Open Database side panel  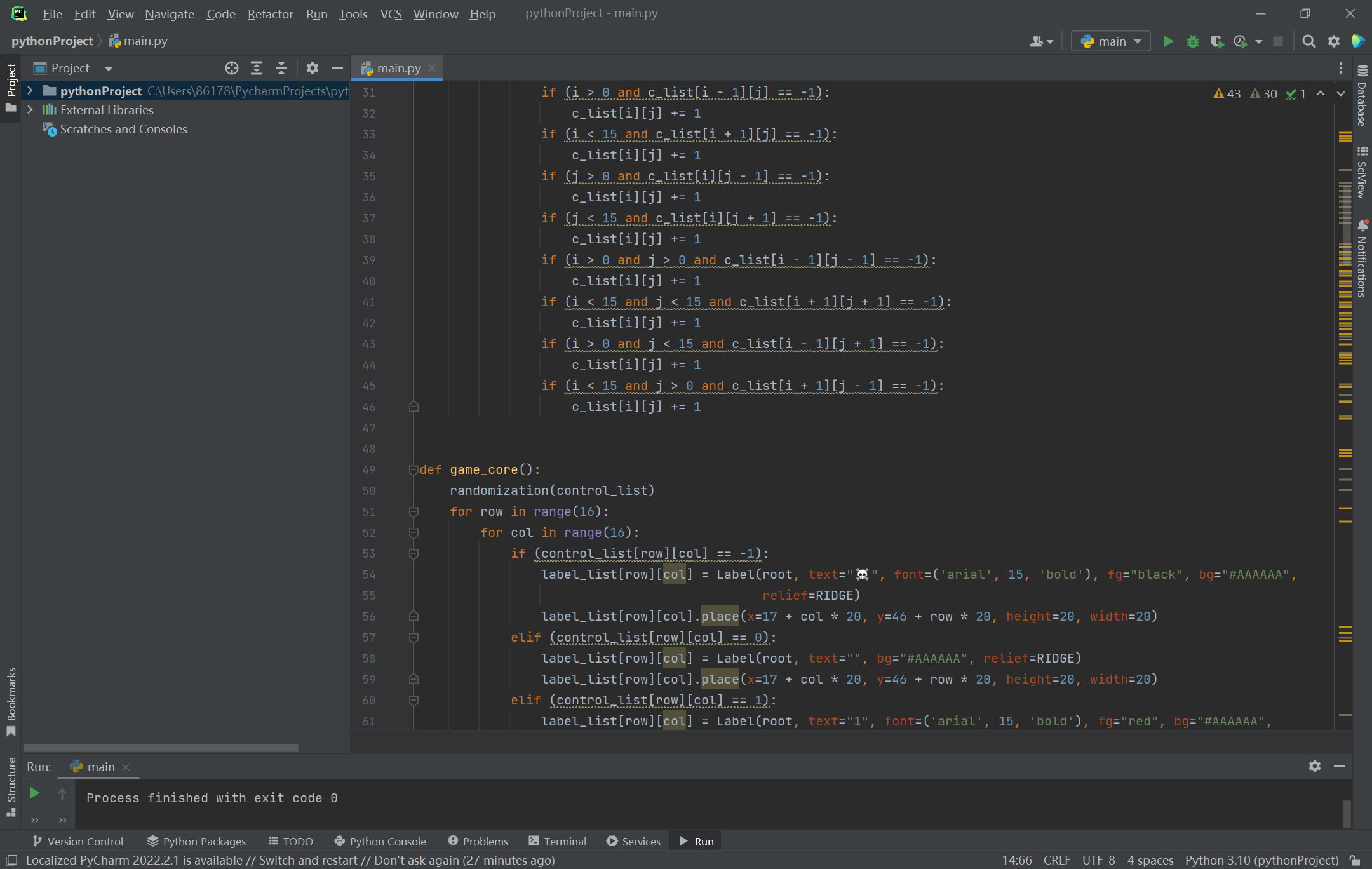pyautogui.click(x=1362, y=97)
